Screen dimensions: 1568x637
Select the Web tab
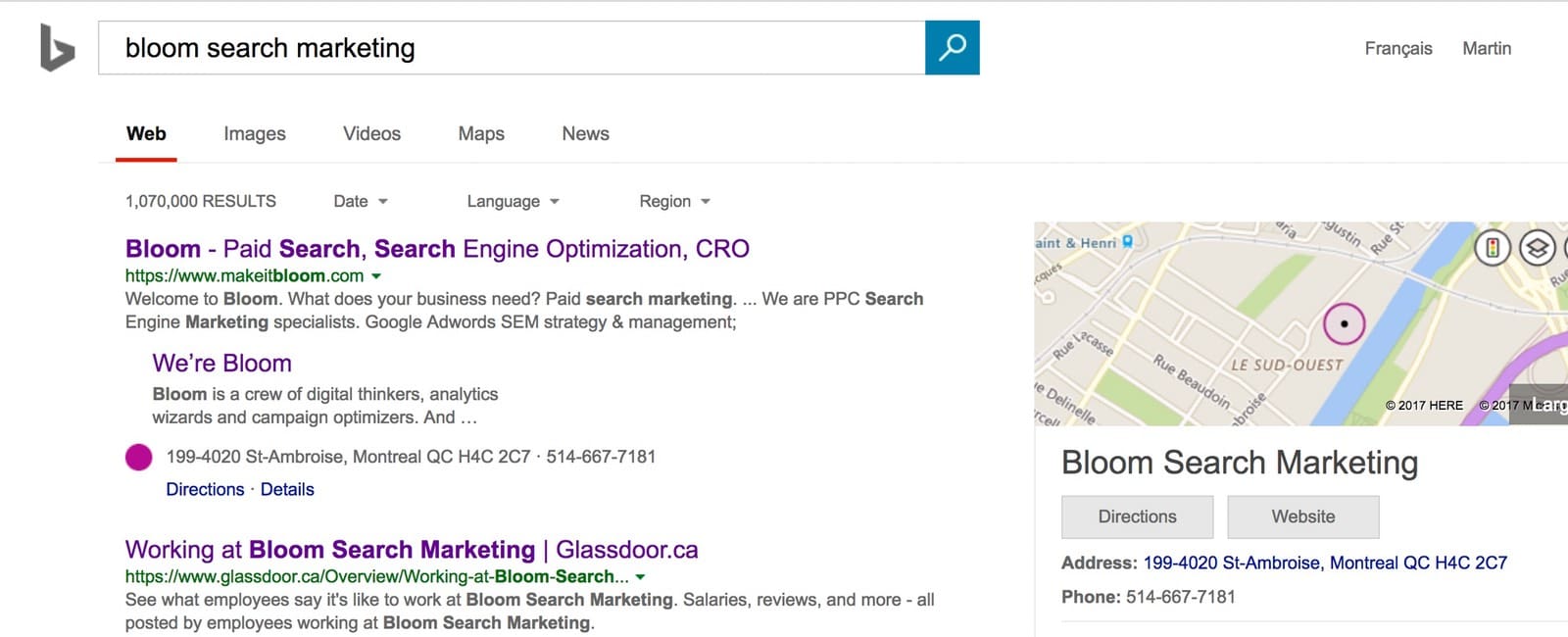click(x=146, y=133)
